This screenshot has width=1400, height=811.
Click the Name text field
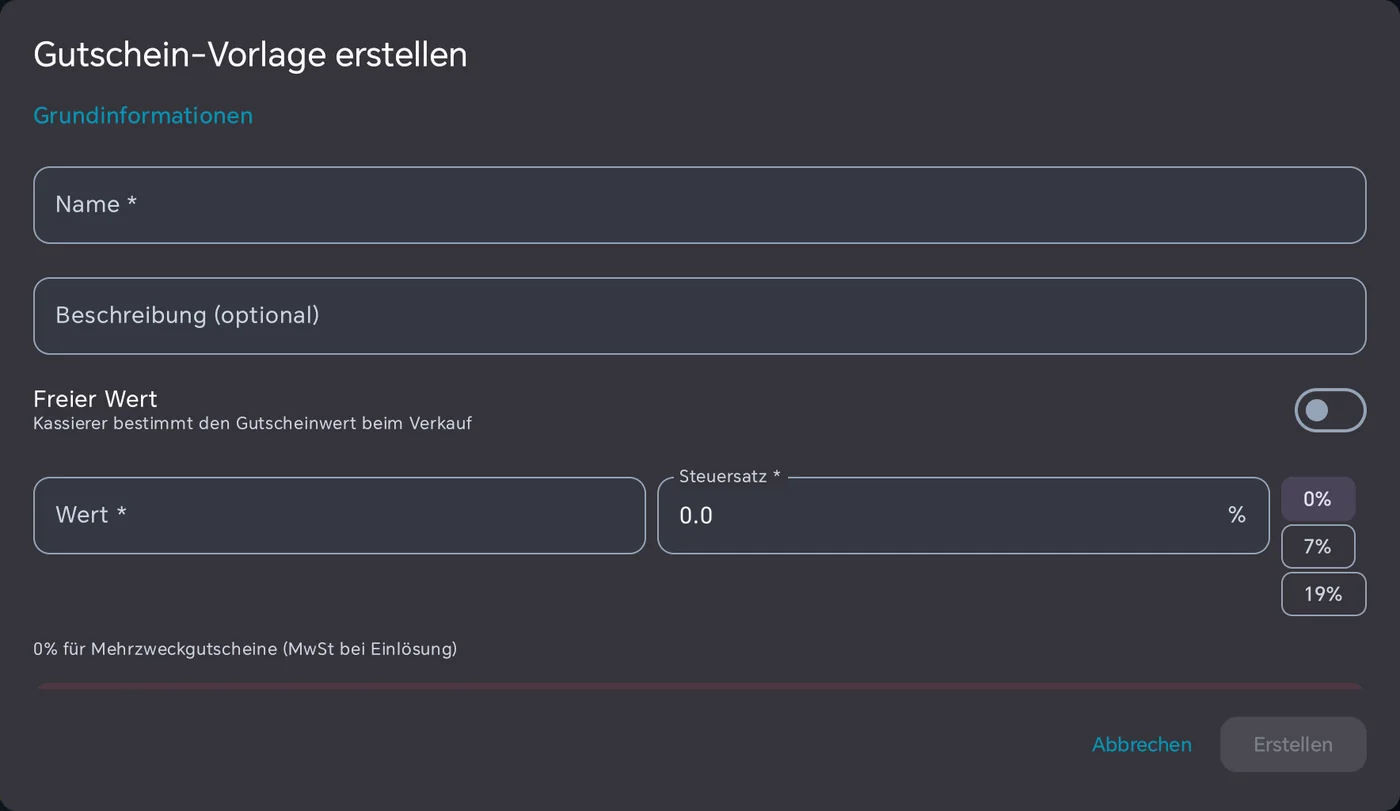[x=699, y=205]
